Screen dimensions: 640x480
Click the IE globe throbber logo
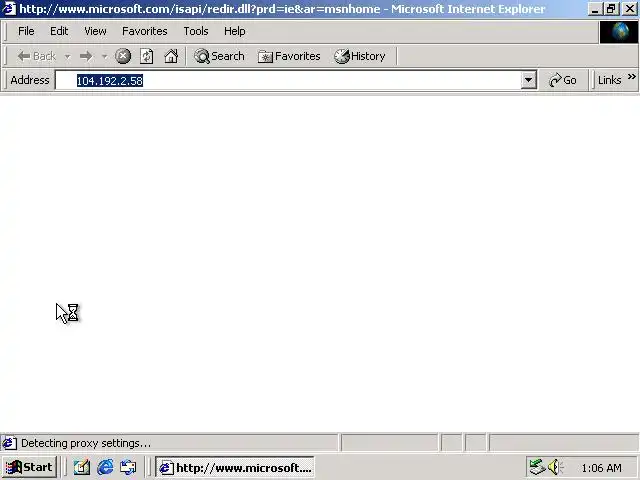(x=619, y=32)
